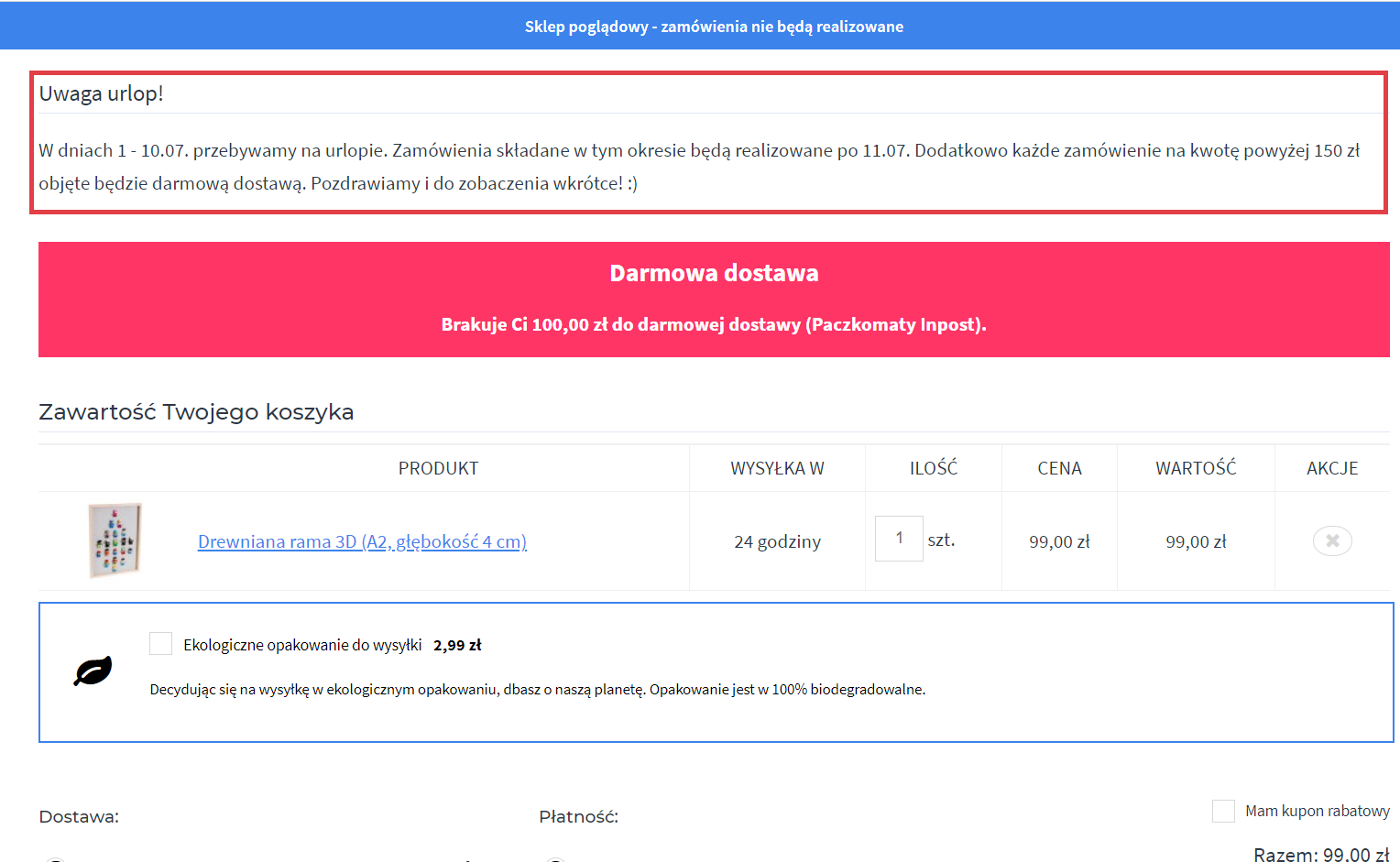This screenshot has height=862, width=1400.
Task: Click the 'Zawartość Twojego koszyka' heading
Action: pyautogui.click(x=196, y=412)
